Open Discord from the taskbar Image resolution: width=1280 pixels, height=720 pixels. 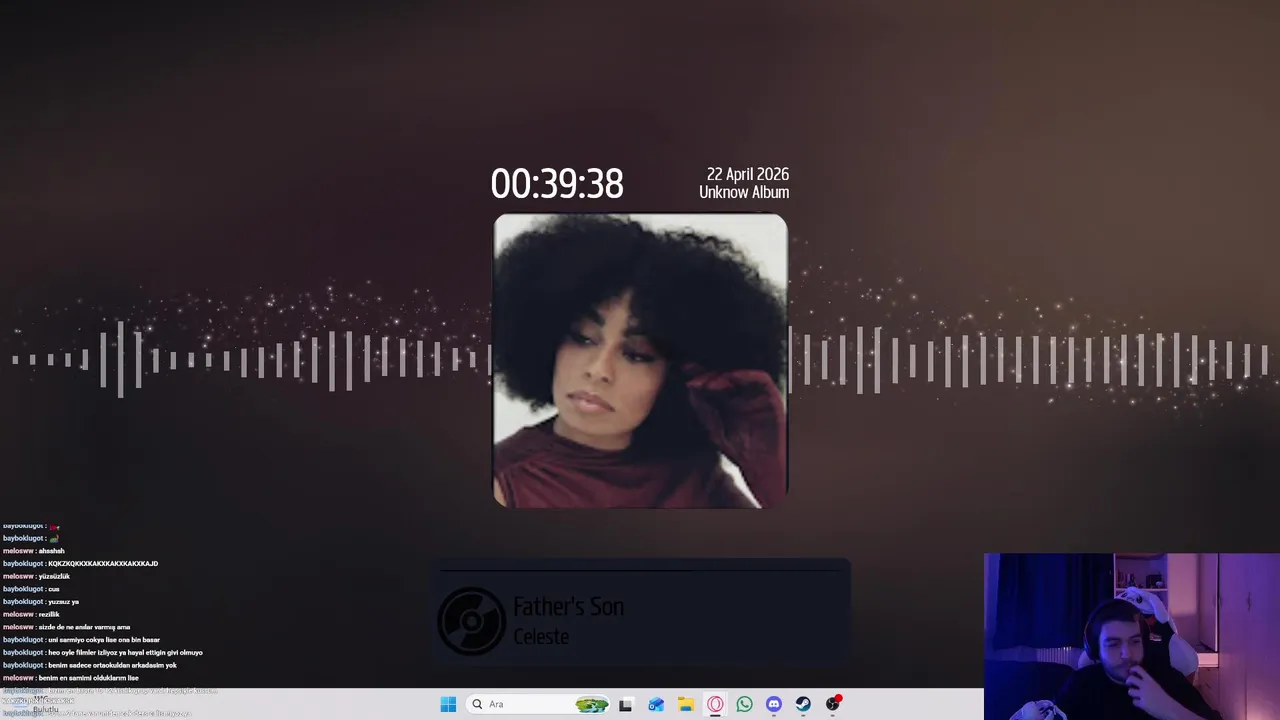773,704
